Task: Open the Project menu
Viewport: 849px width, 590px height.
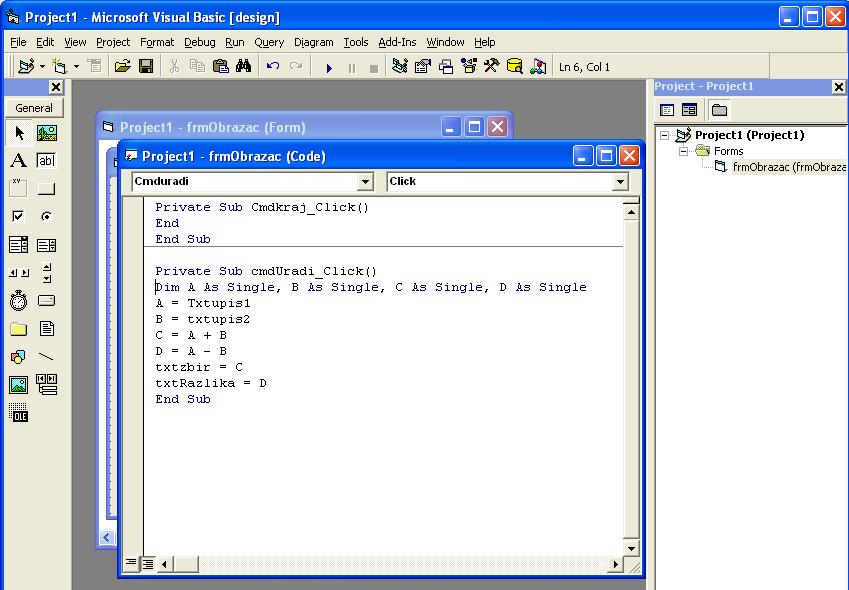Action: 113,42
